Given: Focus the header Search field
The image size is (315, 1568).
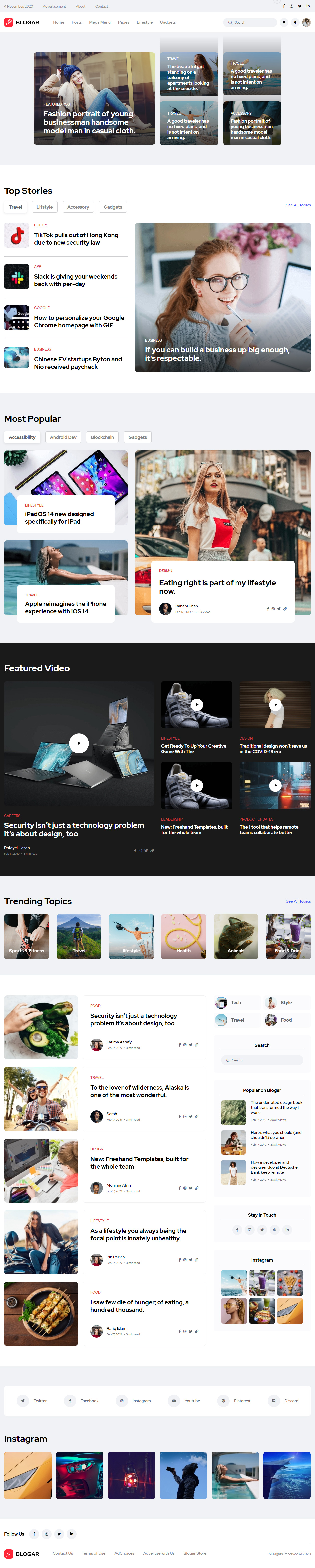Looking at the screenshot, I should click(x=250, y=22).
